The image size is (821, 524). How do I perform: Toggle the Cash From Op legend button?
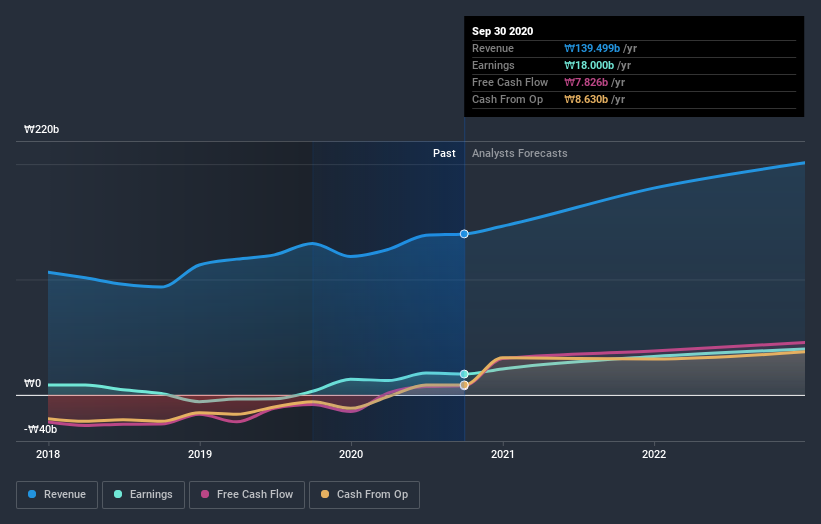click(x=364, y=495)
